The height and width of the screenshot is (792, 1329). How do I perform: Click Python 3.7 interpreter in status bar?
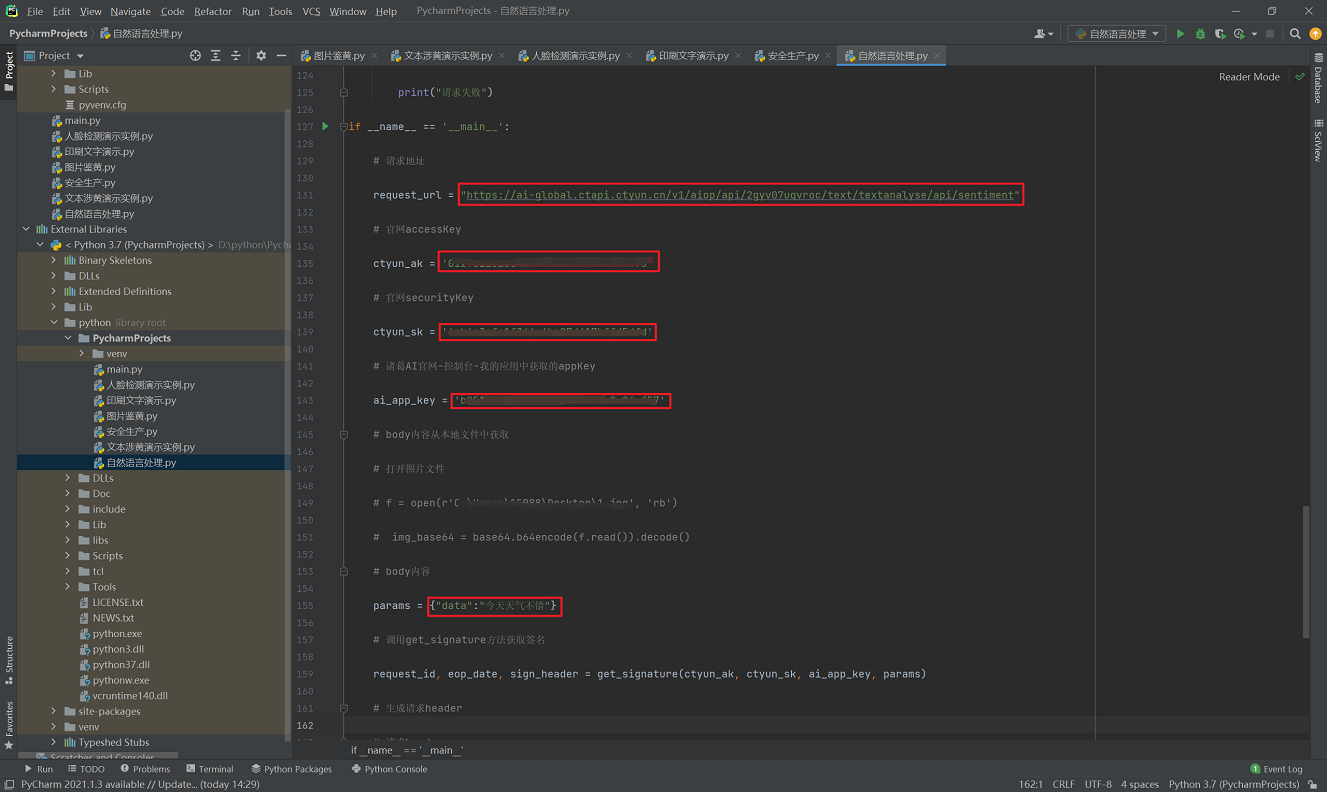coord(1233,784)
